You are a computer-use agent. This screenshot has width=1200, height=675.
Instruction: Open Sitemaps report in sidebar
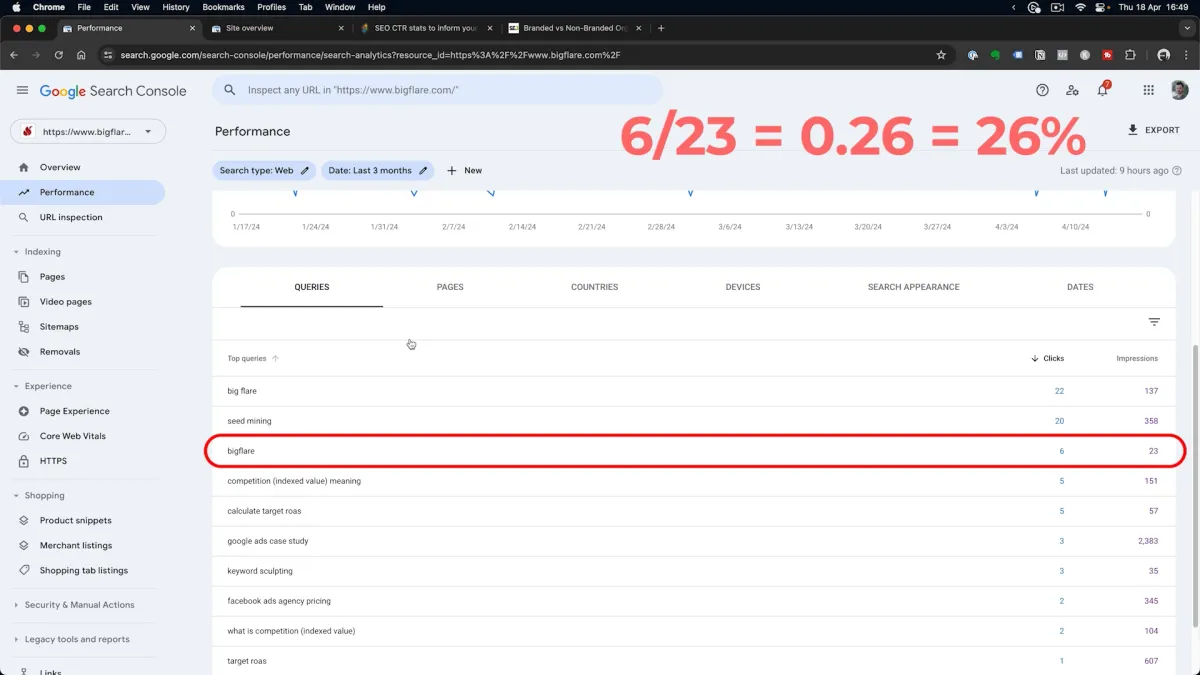pyautogui.click(x=83, y=327)
